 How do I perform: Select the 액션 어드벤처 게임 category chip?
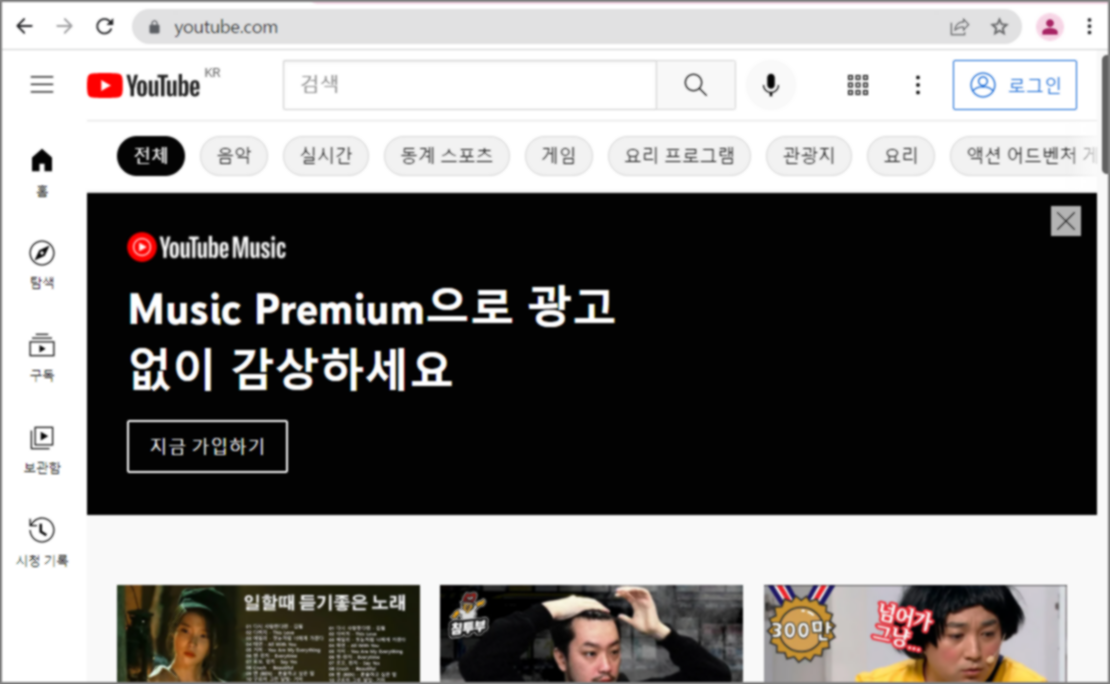[1025, 156]
